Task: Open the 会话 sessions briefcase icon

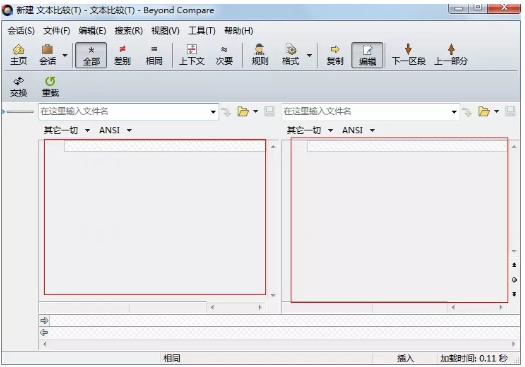Action: (x=48, y=55)
